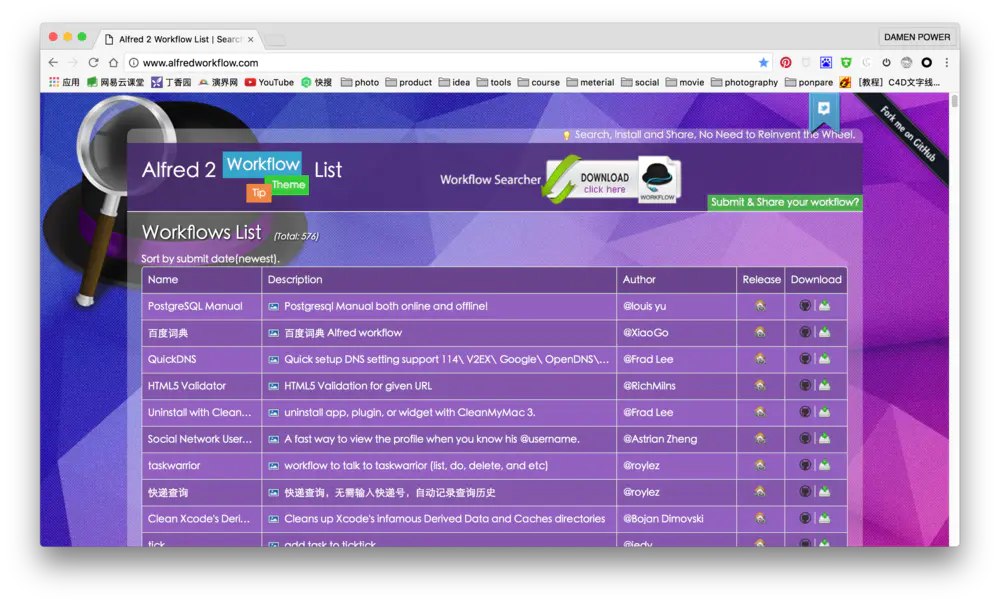Viewport: 1000px width, 604px height.
Task: Switch to the Tip section tab
Action: (258, 193)
